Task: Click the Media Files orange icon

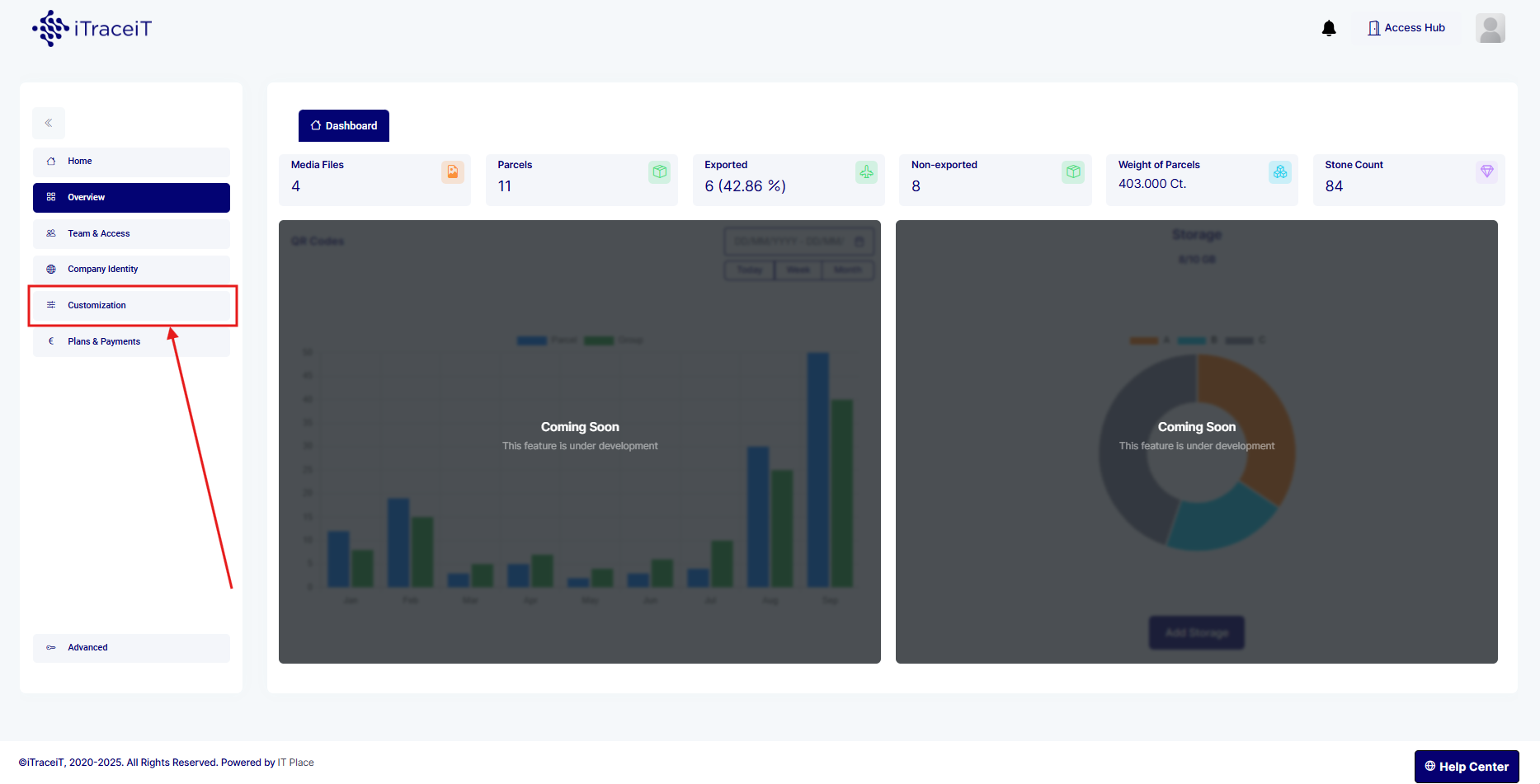Action: click(453, 171)
